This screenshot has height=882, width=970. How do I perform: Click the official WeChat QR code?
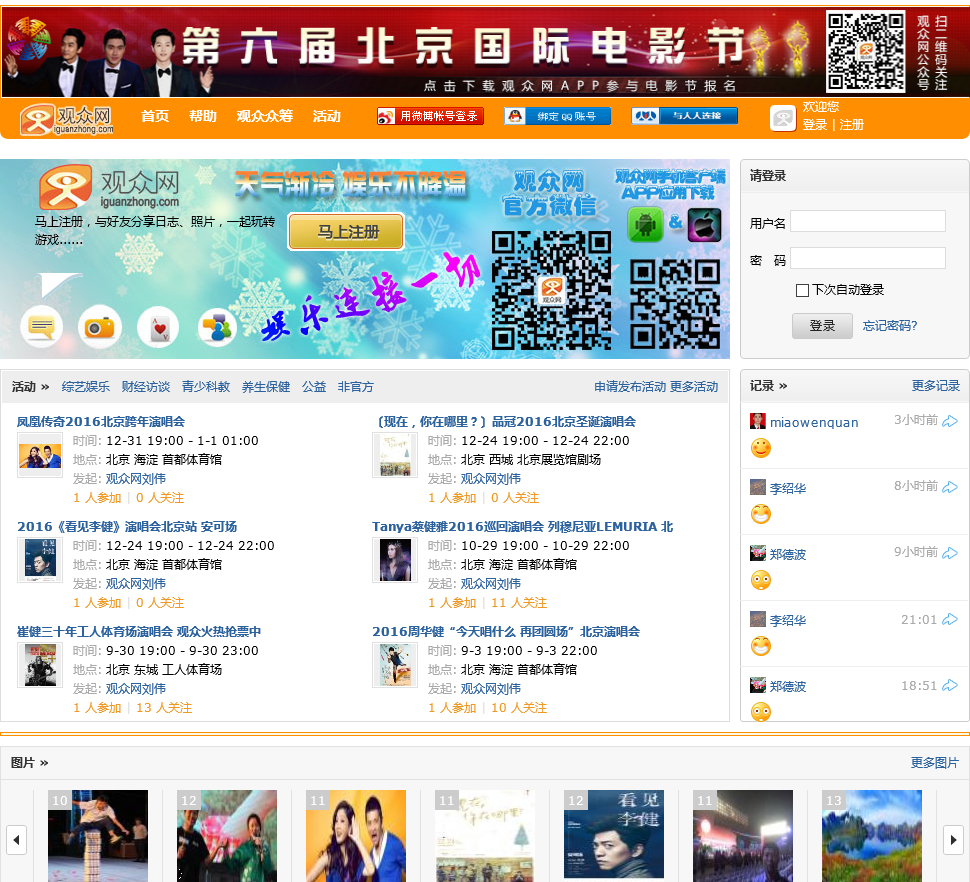[x=551, y=290]
